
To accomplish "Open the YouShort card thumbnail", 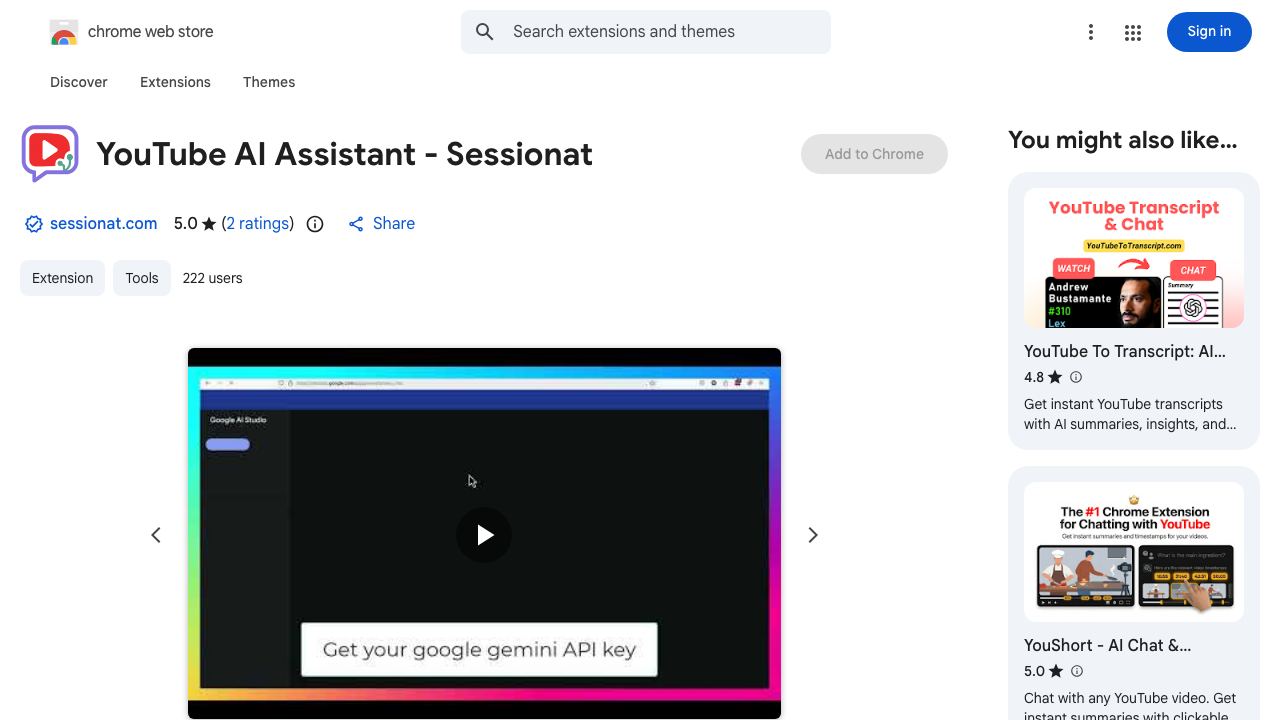I will [x=1134, y=552].
